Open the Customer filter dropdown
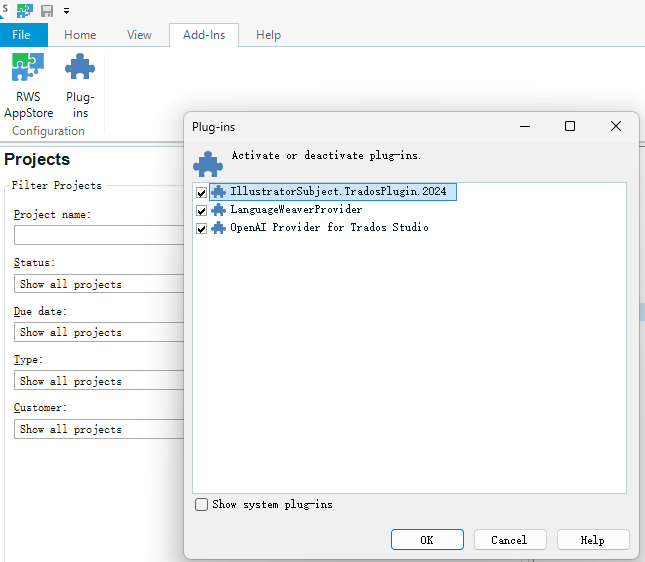 point(99,429)
